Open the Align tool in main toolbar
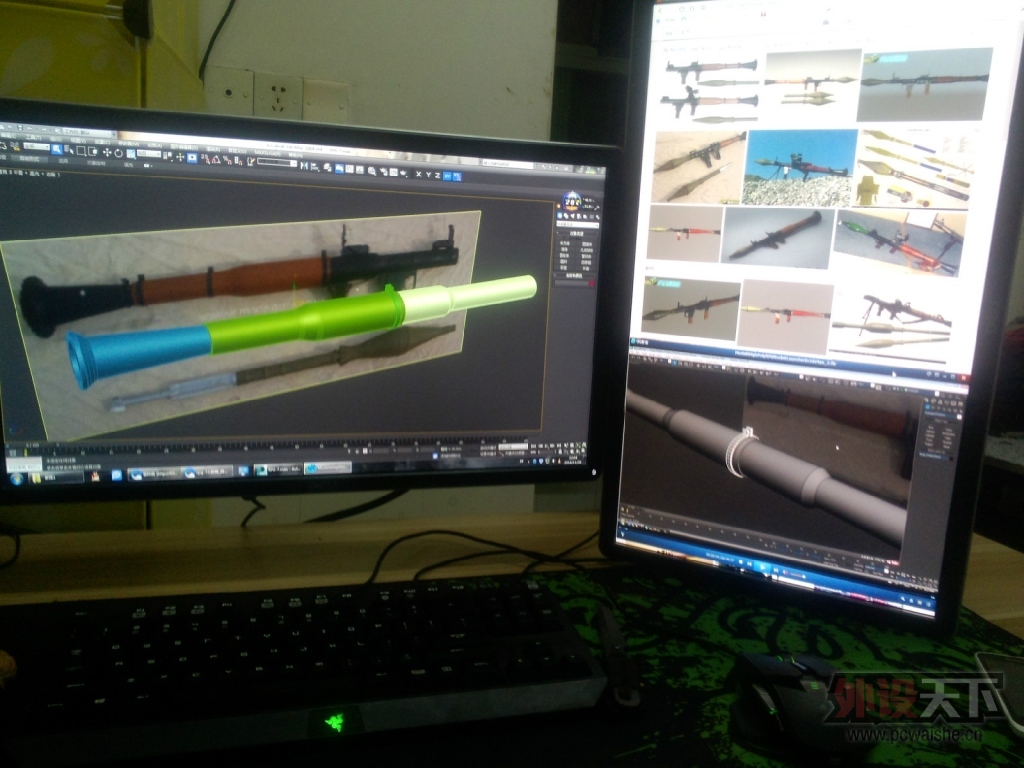 coord(314,167)
